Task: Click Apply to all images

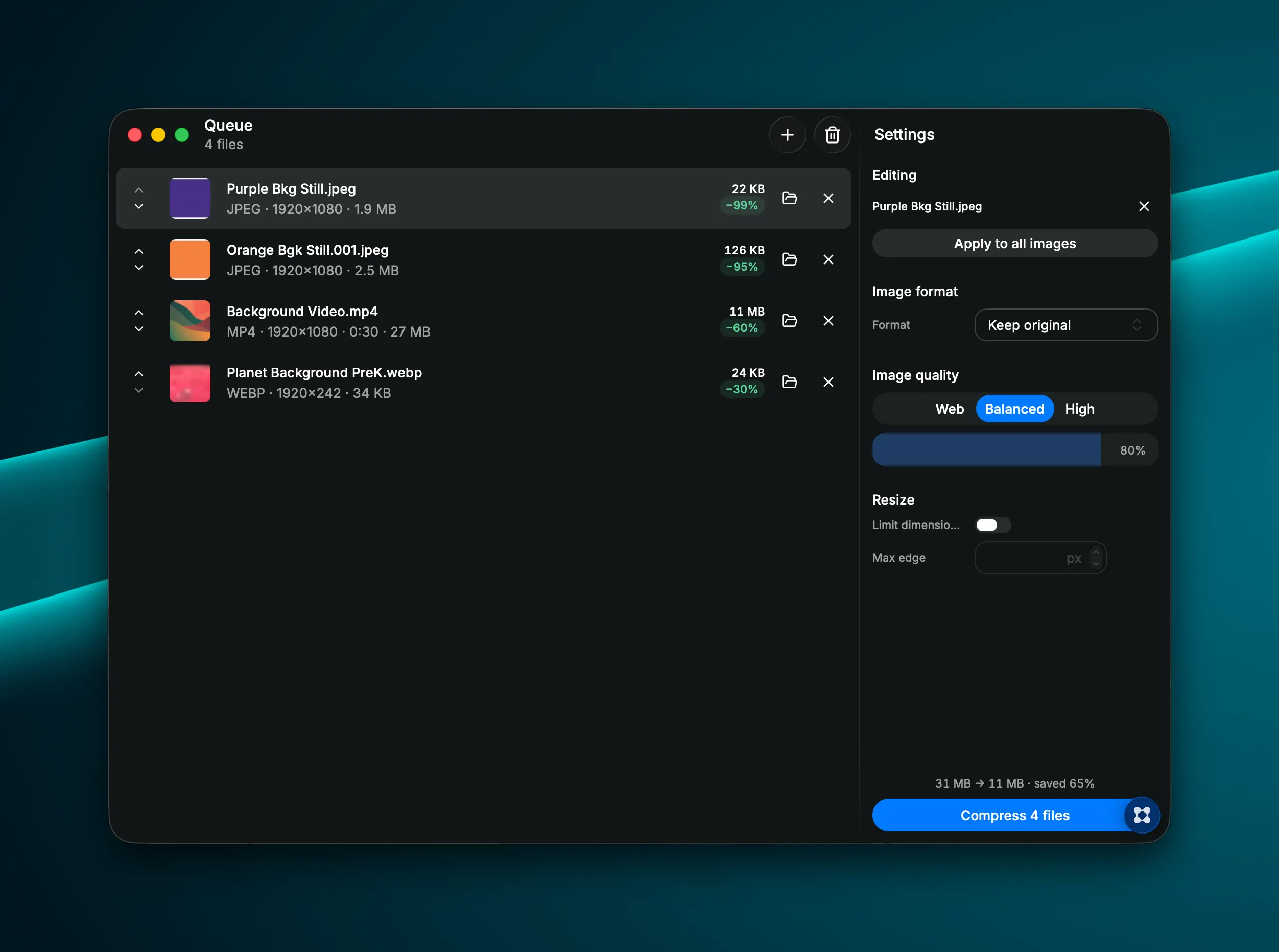Action: tap(1014, 243)
